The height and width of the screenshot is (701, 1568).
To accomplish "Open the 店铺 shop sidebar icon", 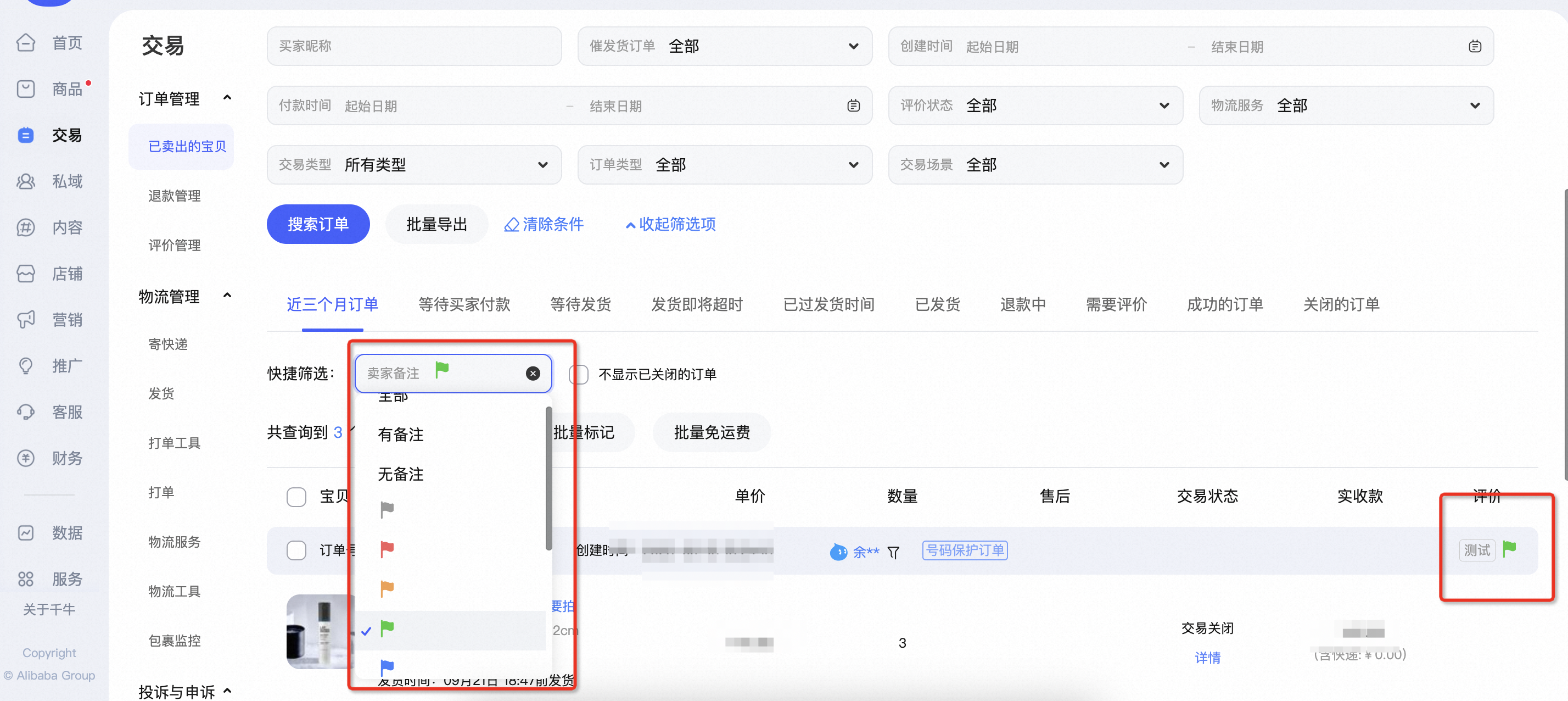I will point(26,274).
